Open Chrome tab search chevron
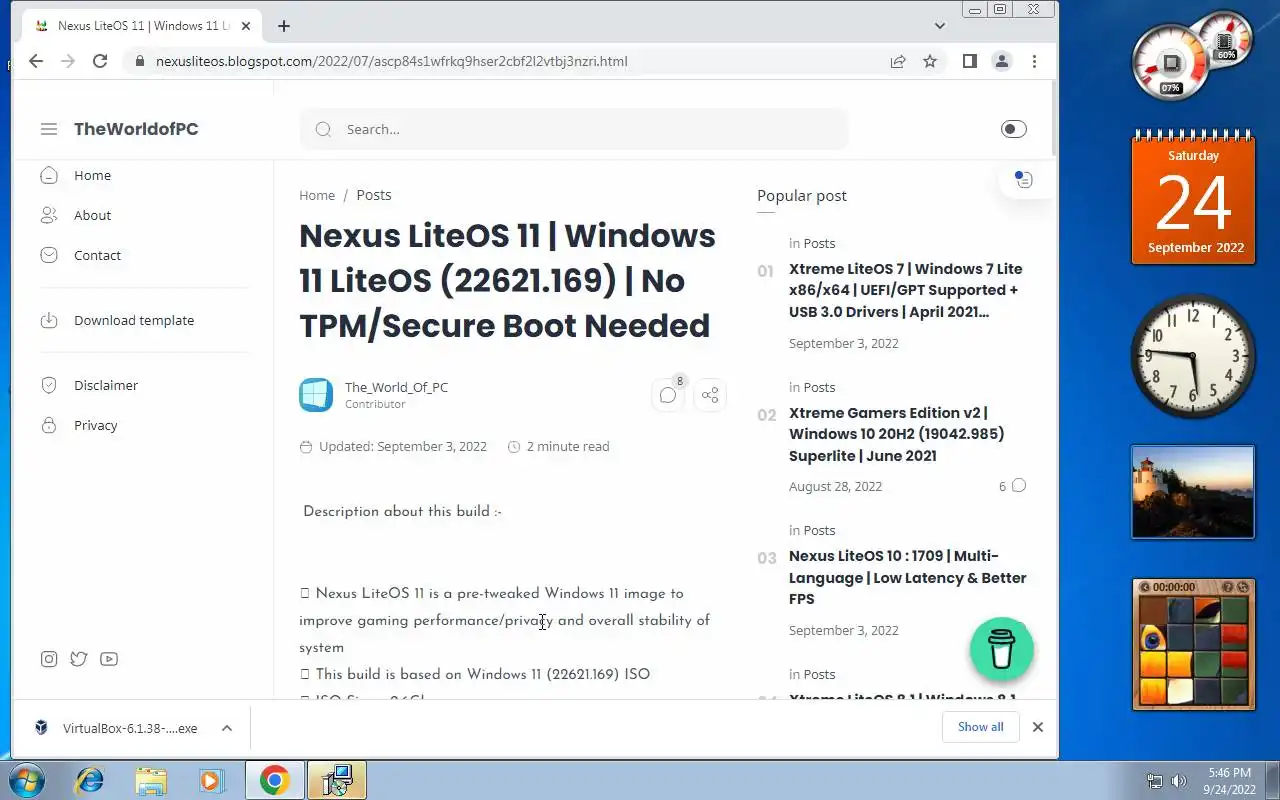 (x=940, y=26)
